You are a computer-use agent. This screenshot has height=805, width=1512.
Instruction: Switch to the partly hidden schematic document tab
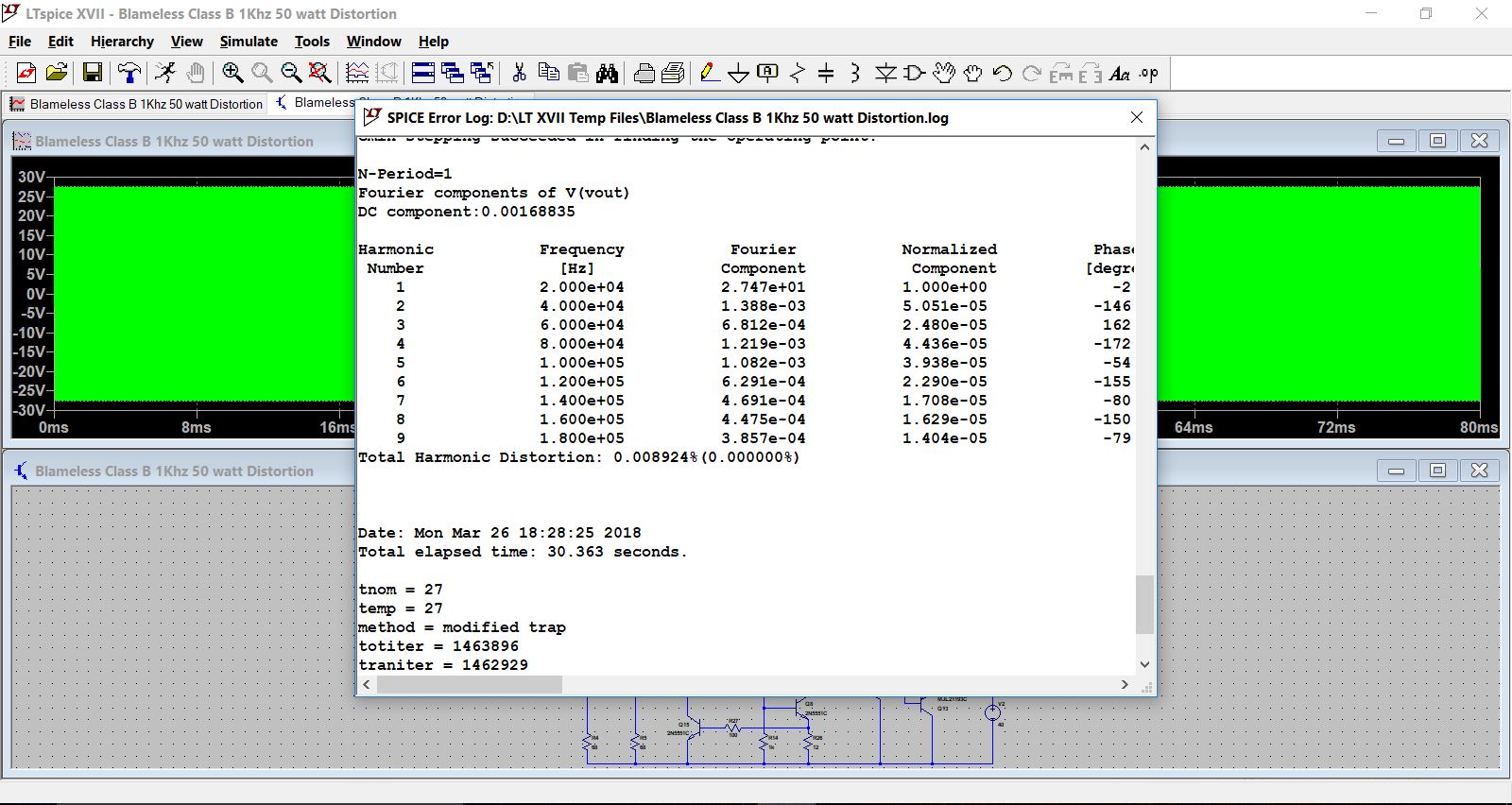317,103
